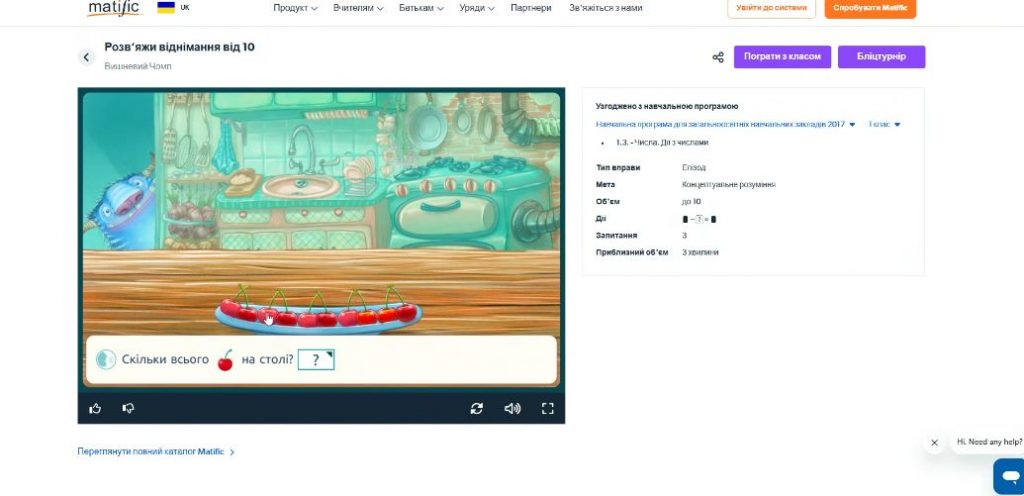Close the 'Hi. Need any help?' popup

pyautogui.click(x=934, y=442)
